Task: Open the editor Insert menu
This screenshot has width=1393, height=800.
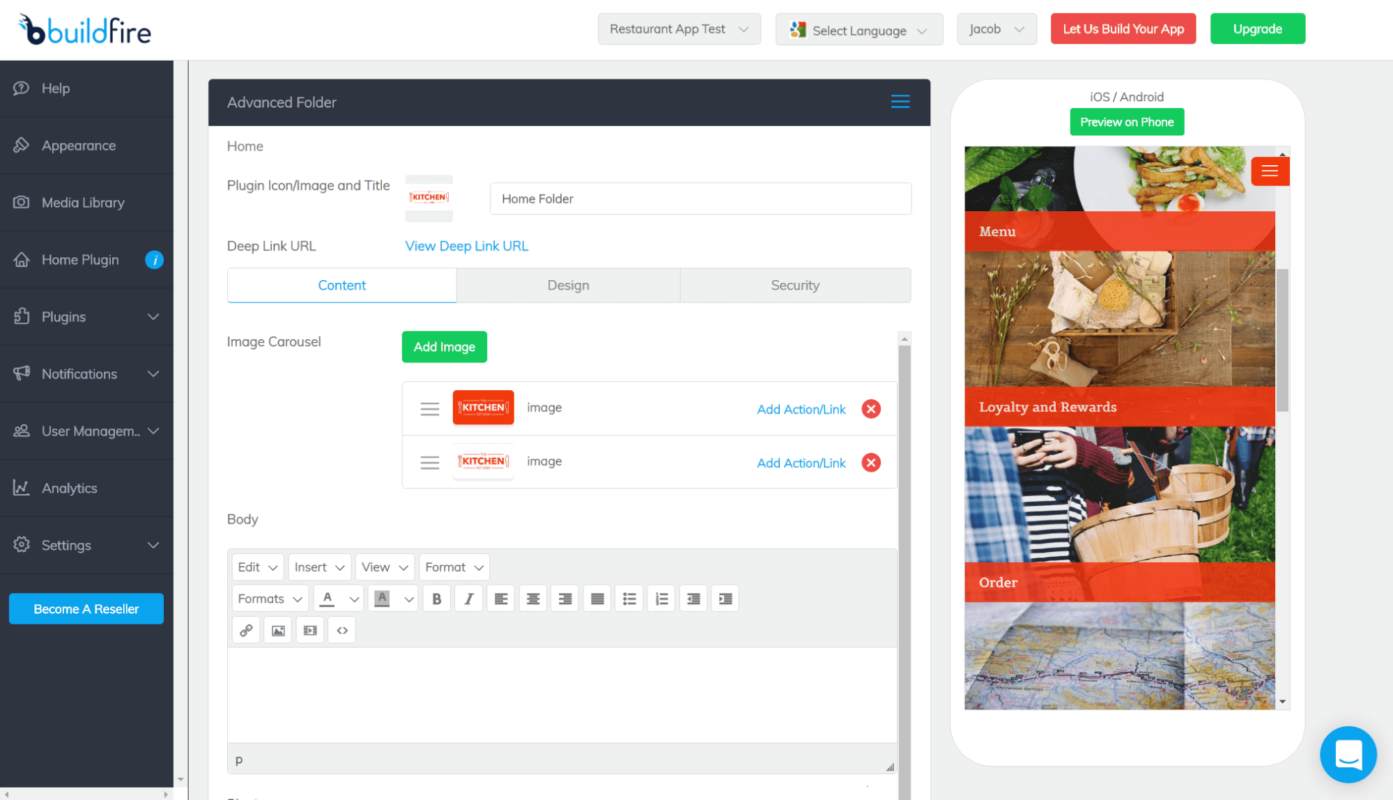Action: (x=320, y=567)
